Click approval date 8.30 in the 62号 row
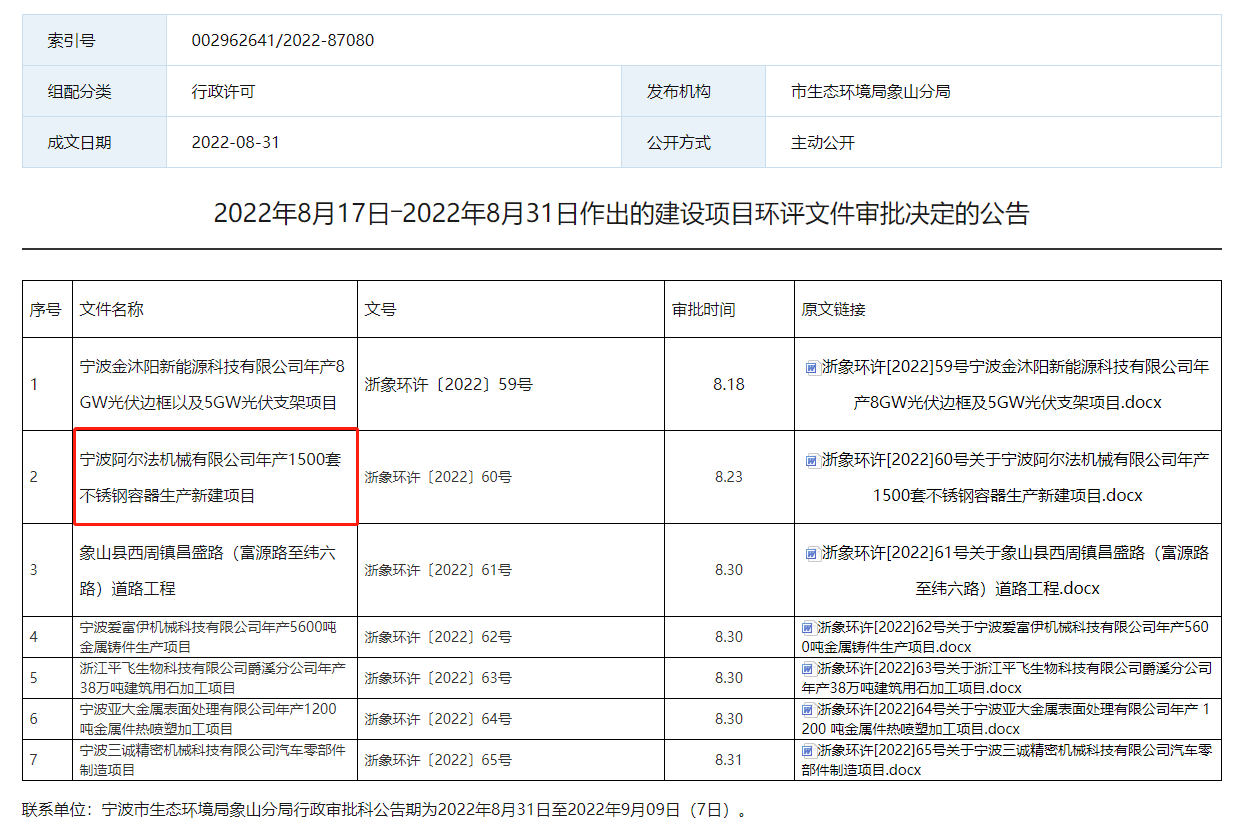This screenshot has height=834, width=1245. (x=729, y=637)
